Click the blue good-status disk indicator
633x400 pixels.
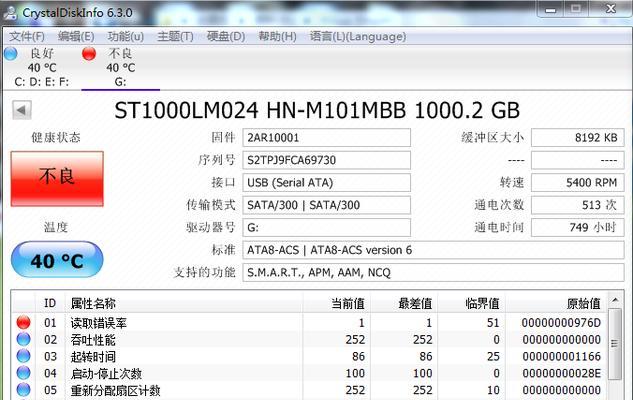(x=10, y=54)
